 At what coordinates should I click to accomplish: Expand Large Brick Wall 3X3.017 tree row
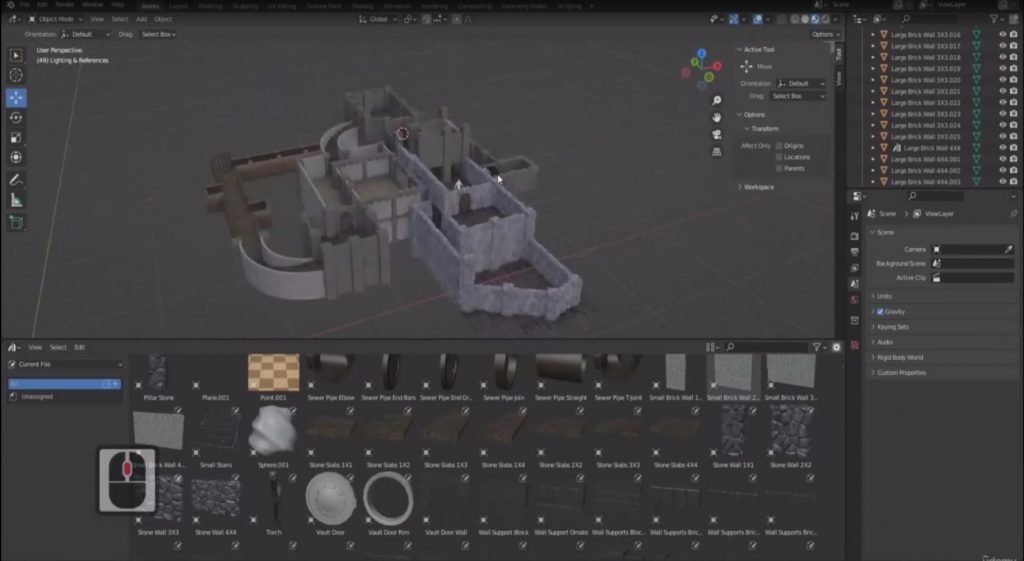[873, 46]
